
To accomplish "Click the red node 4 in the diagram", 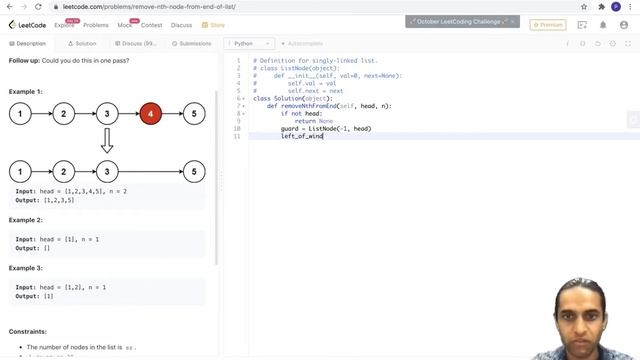I will click(151, 114).
